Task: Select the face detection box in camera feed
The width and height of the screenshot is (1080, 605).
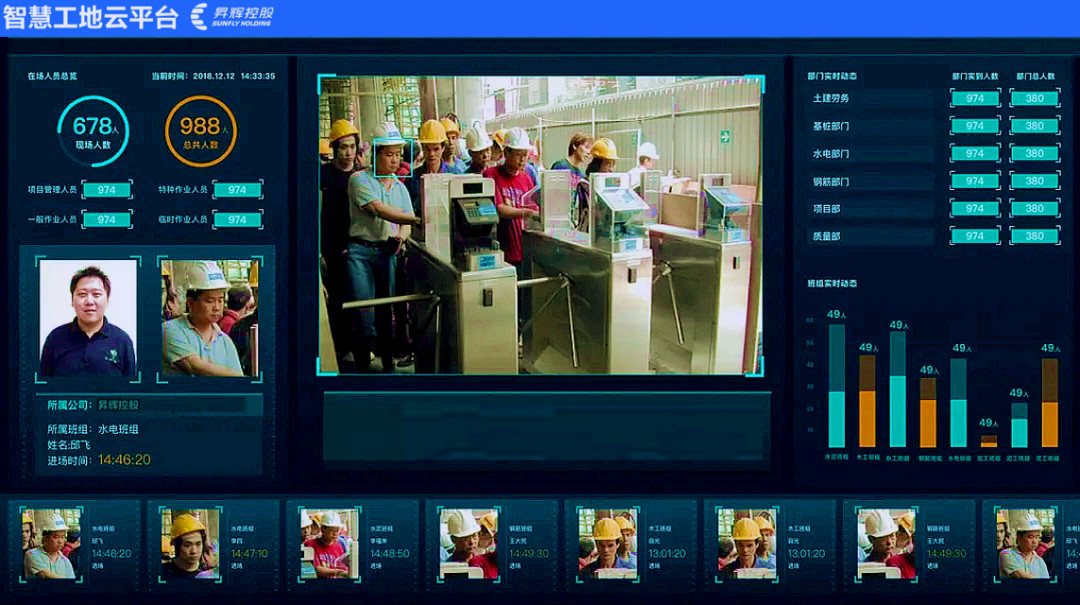Action: click(x=392, y=157)
